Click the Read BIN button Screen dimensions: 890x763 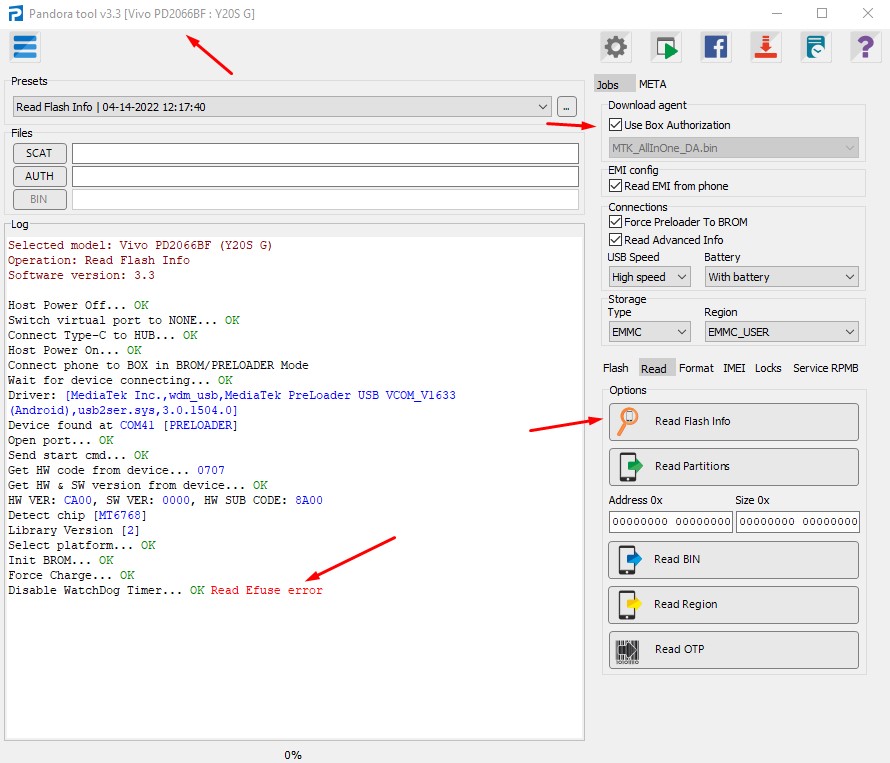point(733,560)
